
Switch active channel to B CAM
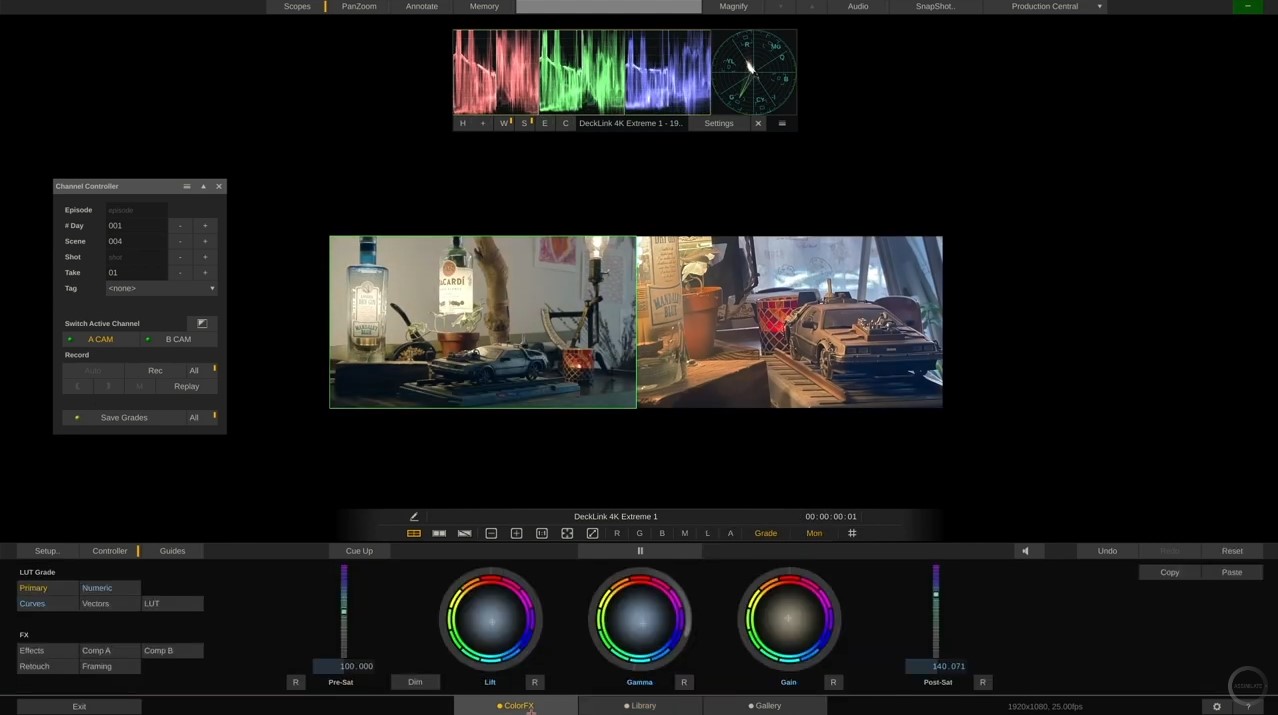click(178, 339)
